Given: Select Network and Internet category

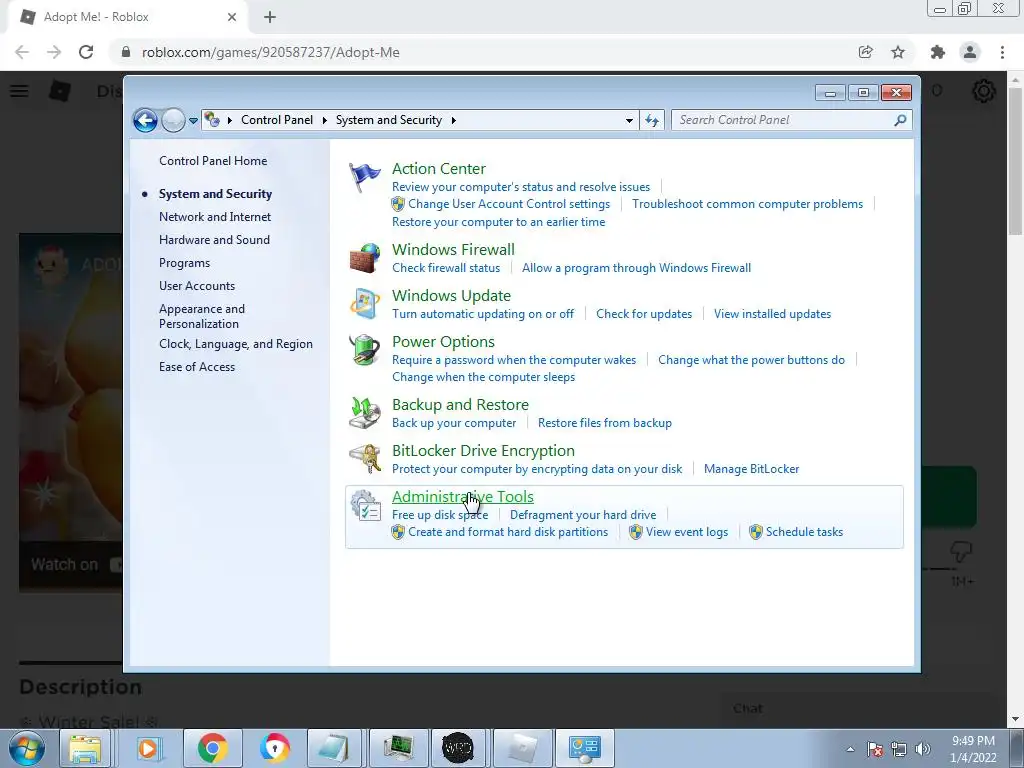Looking at the screenshot, I should pyautogui.click(x=215, y=217).
